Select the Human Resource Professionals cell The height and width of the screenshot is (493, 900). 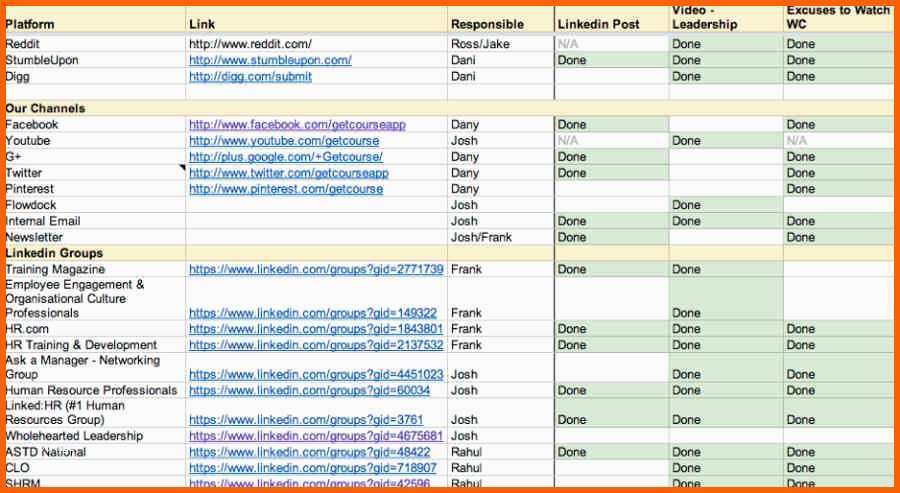[95, 390]
